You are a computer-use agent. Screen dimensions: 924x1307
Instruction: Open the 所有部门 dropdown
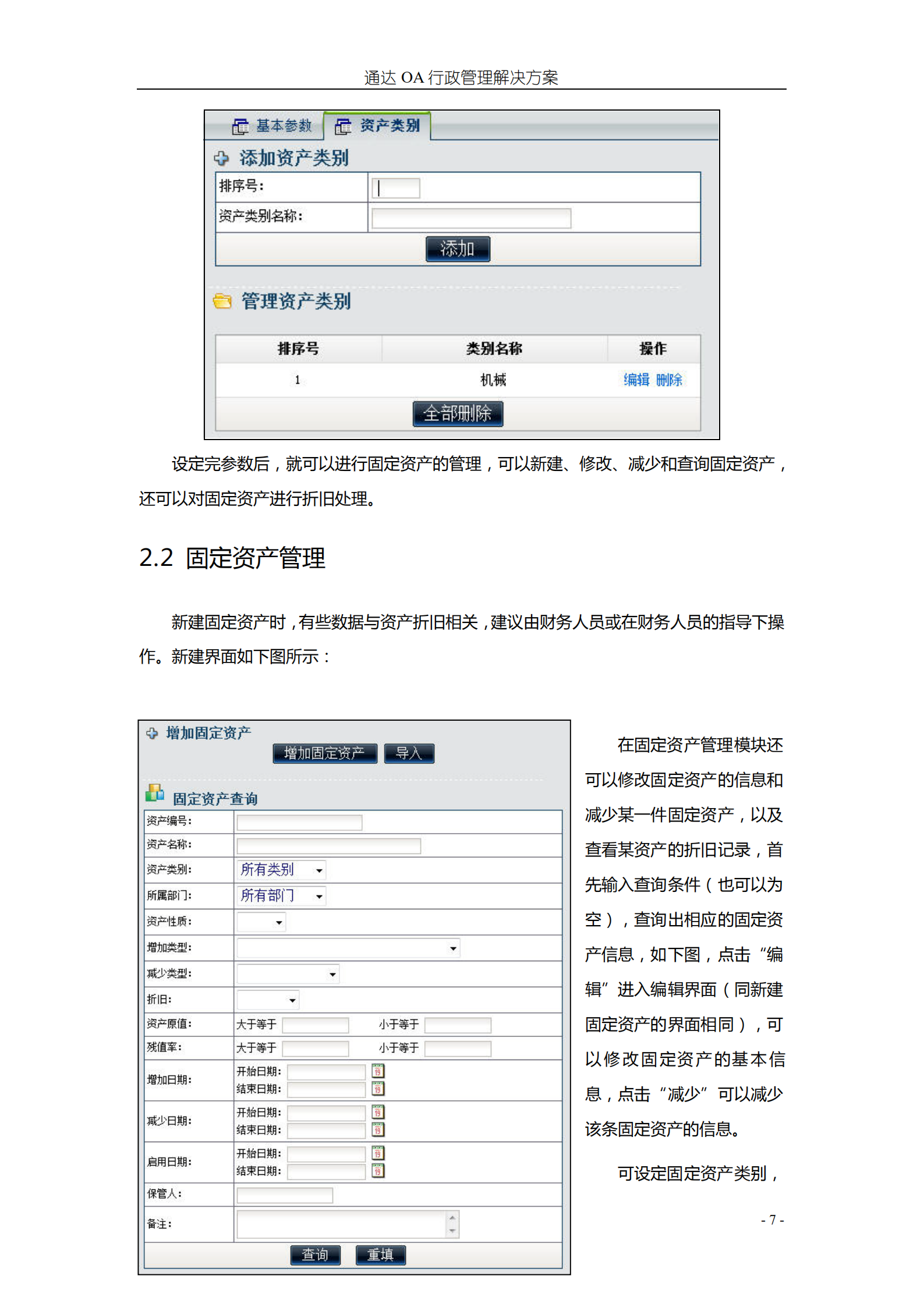[x=281, y=895]
